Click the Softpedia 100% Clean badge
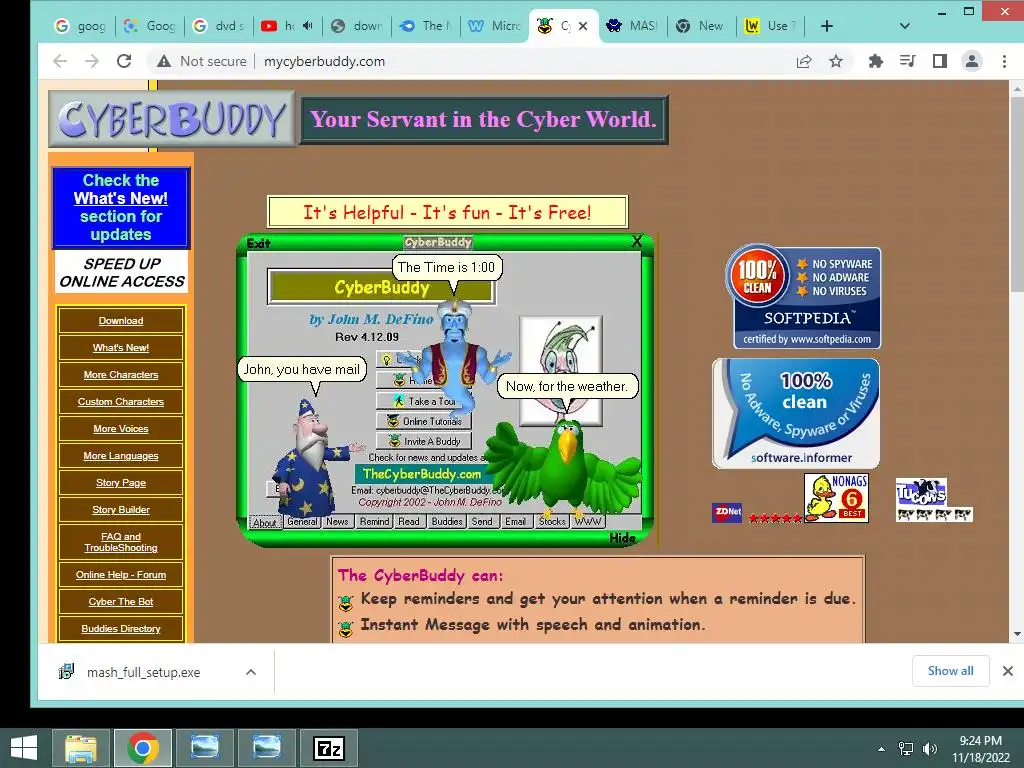 803,296
